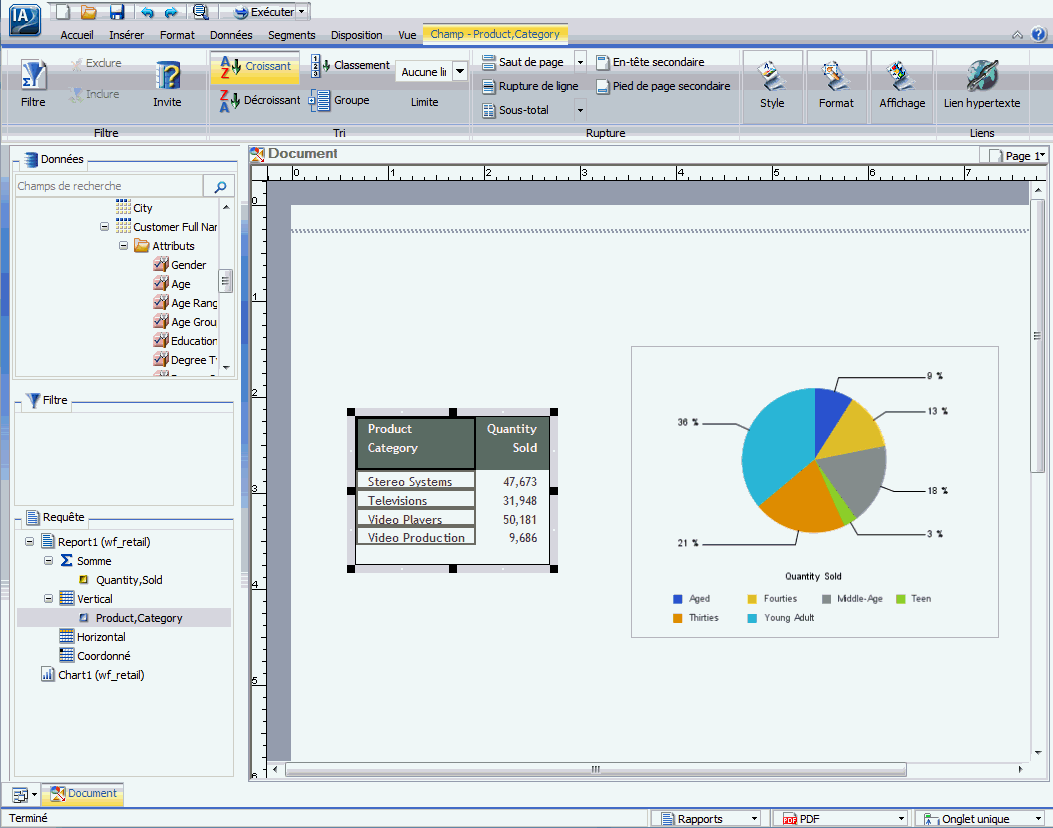Select the Gender field
This screenshot has width=1053, height=828.
click(x=180, y=265)
